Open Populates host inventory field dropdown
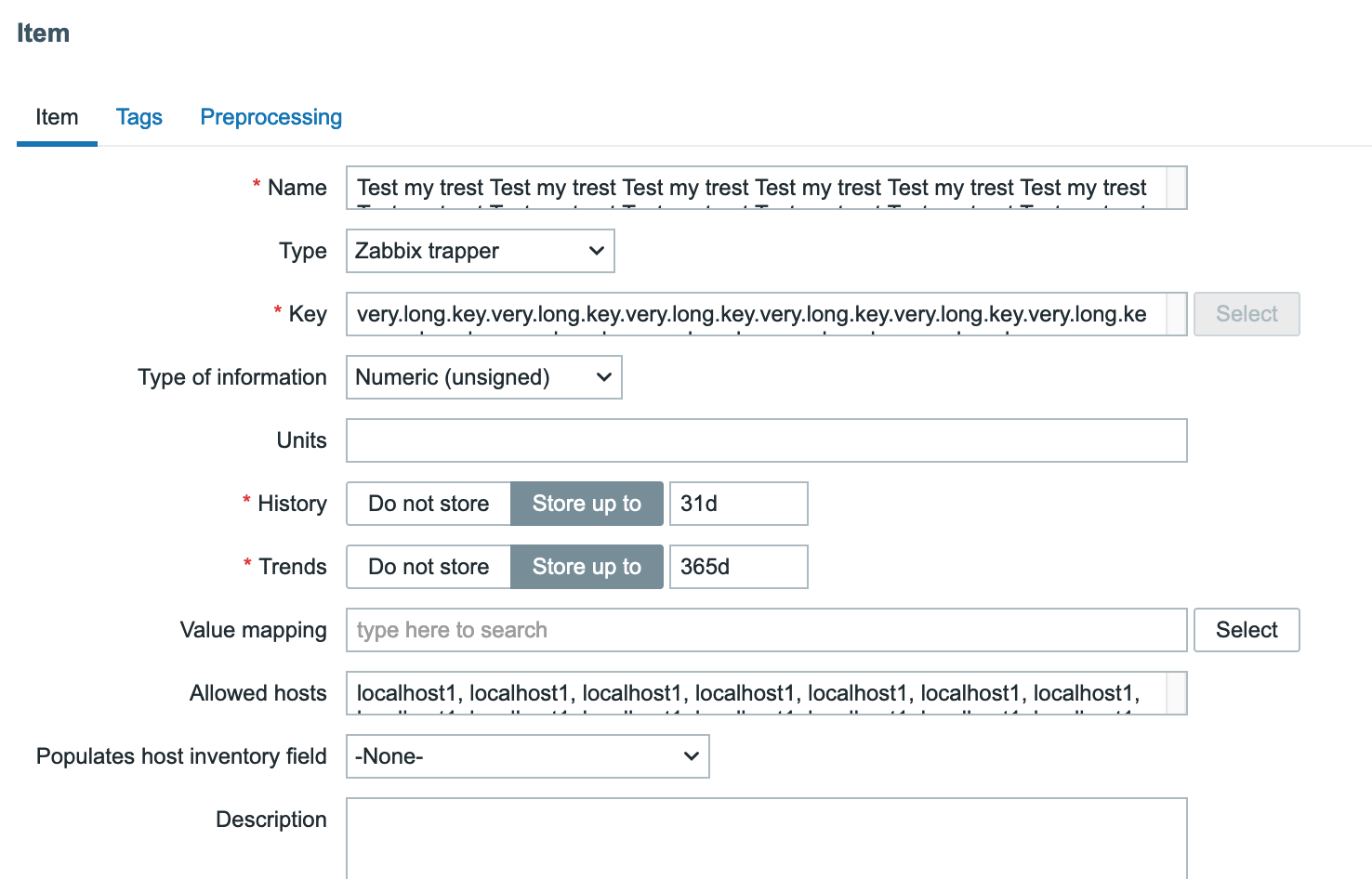The height and width of the screenshot is (879, 1372). click(528, 756)
